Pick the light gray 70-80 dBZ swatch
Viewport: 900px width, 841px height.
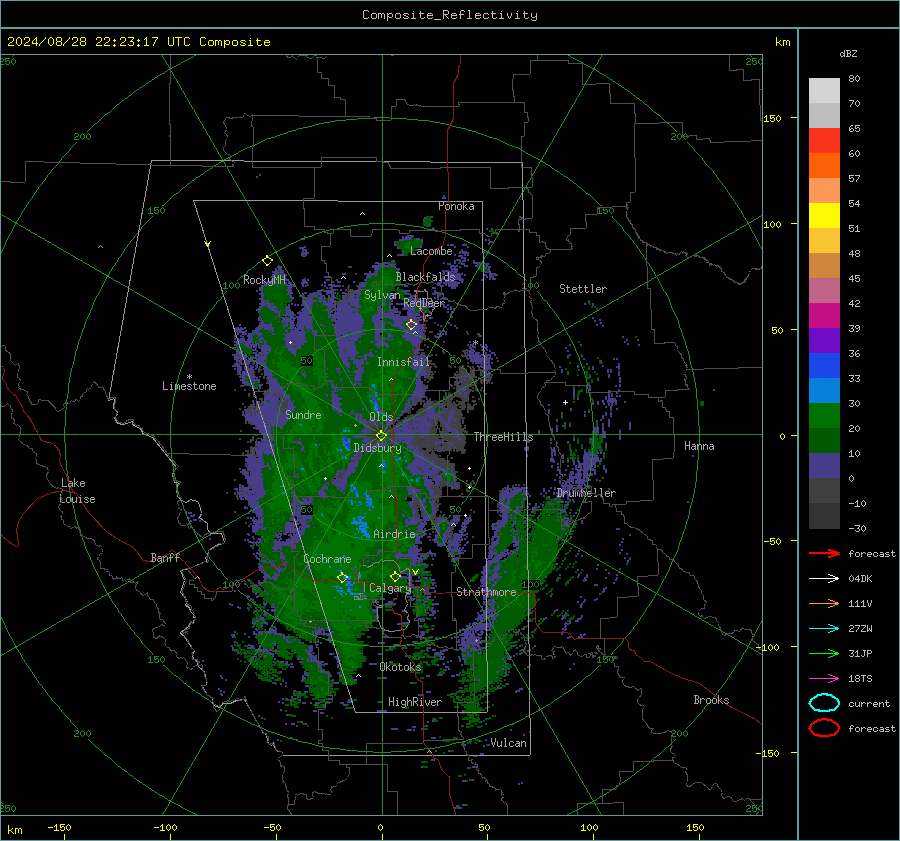pyautogui.click(x=824, y=91)
